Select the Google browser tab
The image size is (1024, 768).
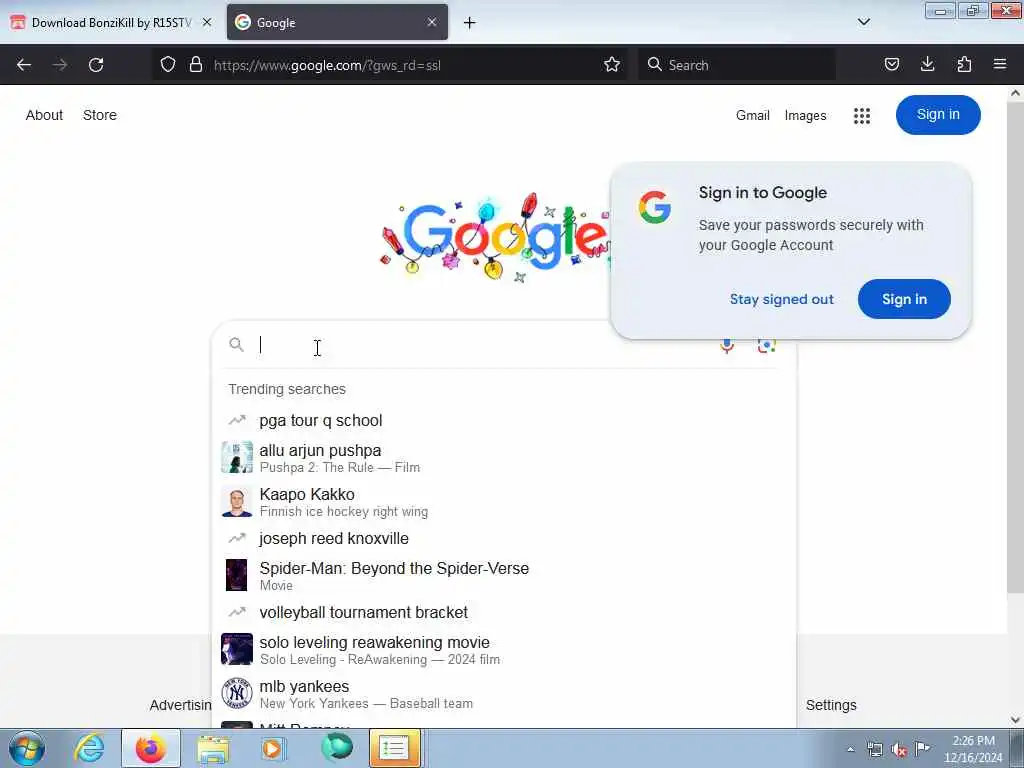(337, 22)
